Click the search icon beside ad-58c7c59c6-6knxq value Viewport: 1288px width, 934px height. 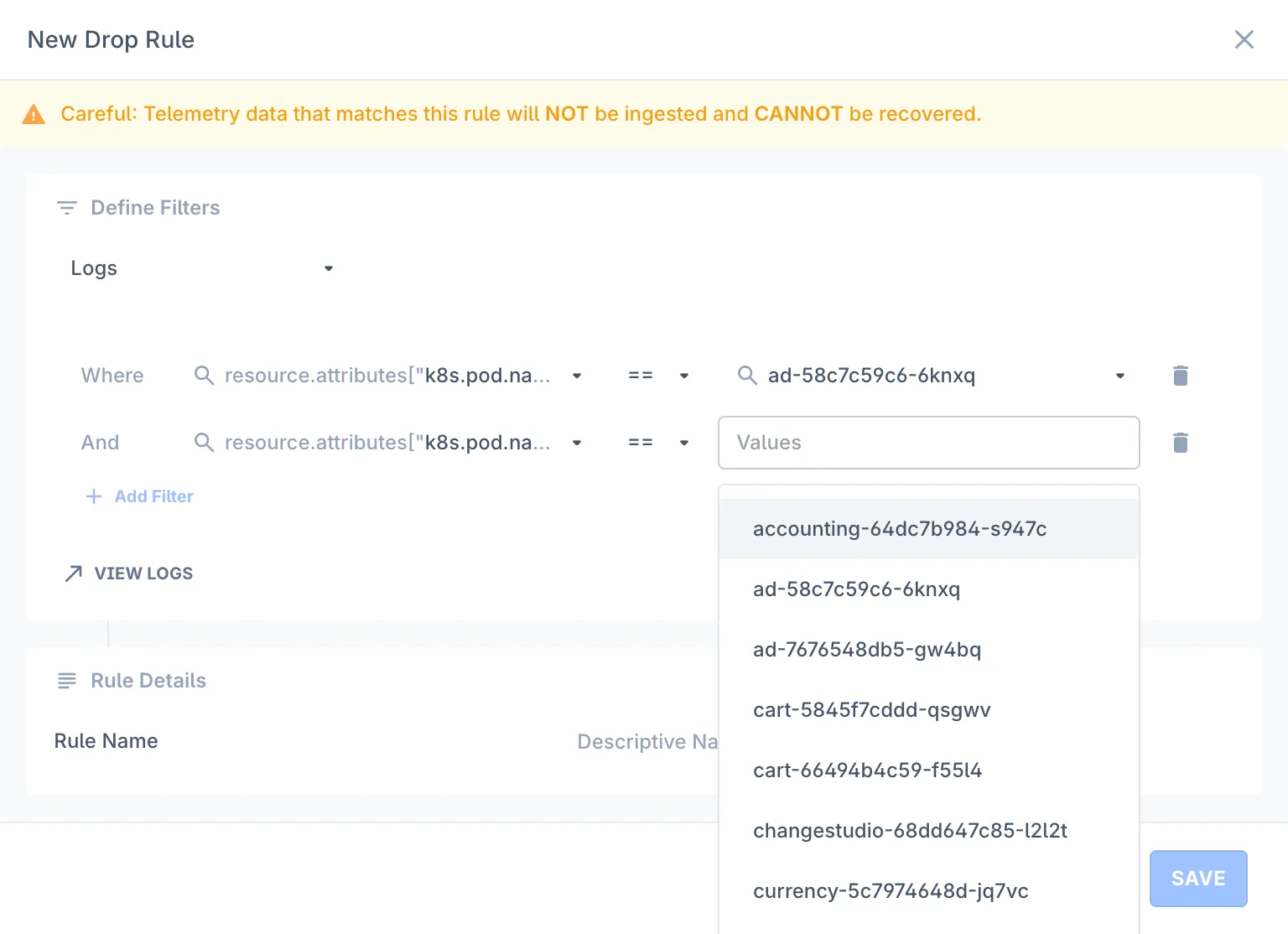coord(747,375)
